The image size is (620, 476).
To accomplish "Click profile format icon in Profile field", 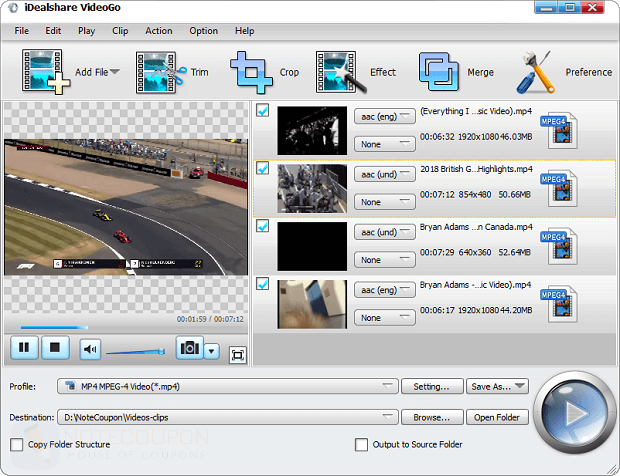I will coord(70,386).
